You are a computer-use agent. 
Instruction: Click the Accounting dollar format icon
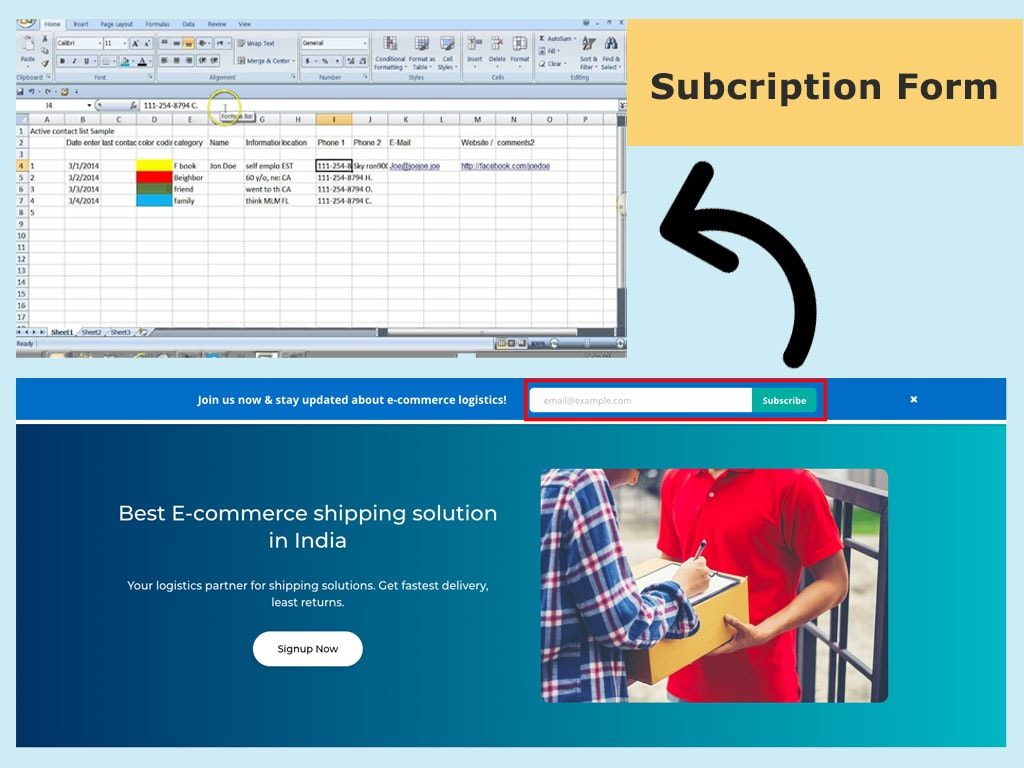308,61
